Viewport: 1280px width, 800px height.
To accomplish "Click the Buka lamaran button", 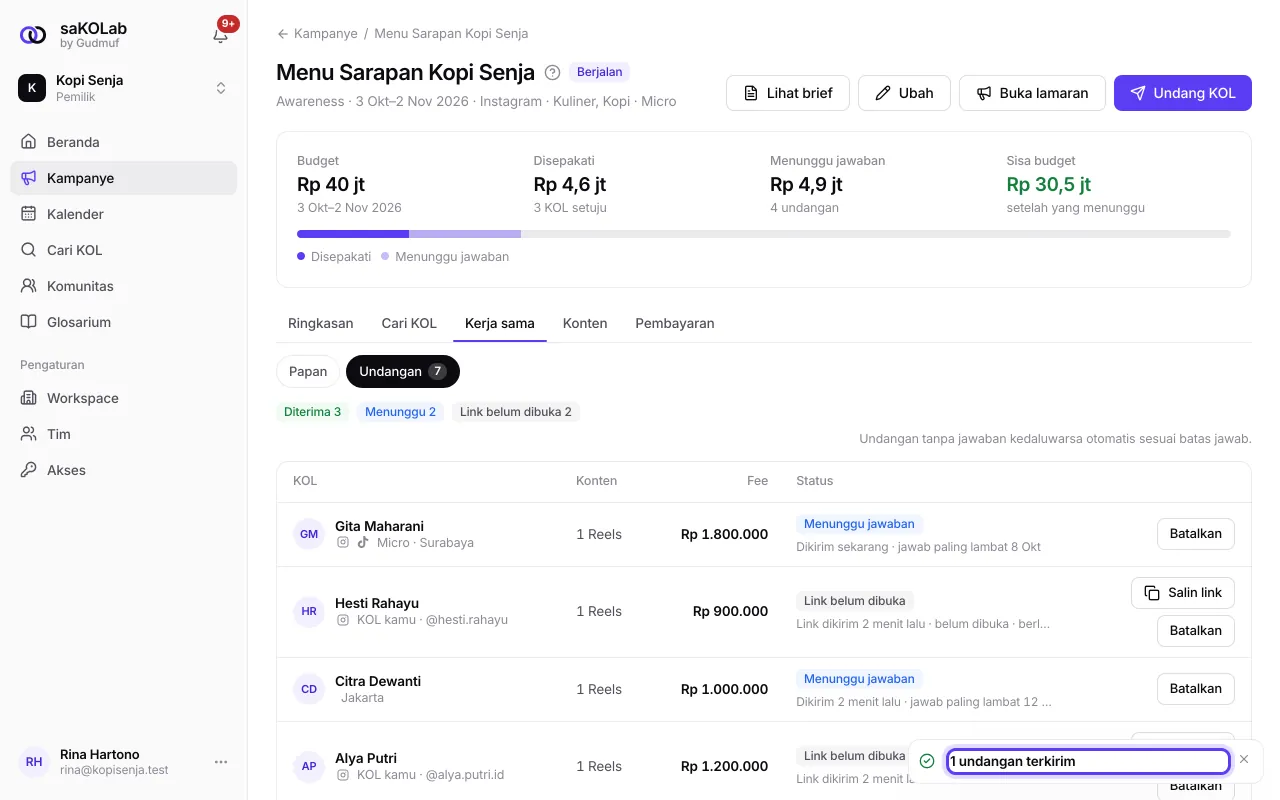I will 1032,93.
